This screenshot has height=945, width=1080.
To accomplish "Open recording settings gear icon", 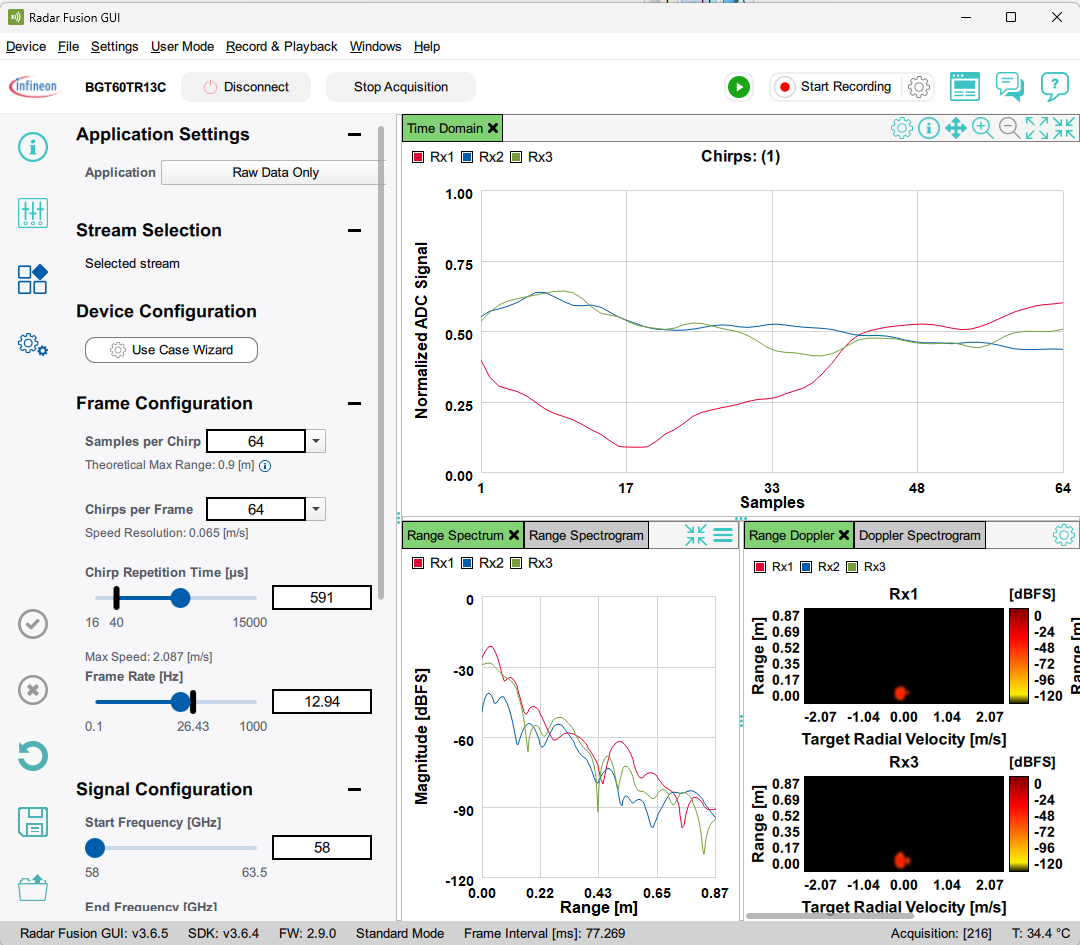I will tap(919, 87).
